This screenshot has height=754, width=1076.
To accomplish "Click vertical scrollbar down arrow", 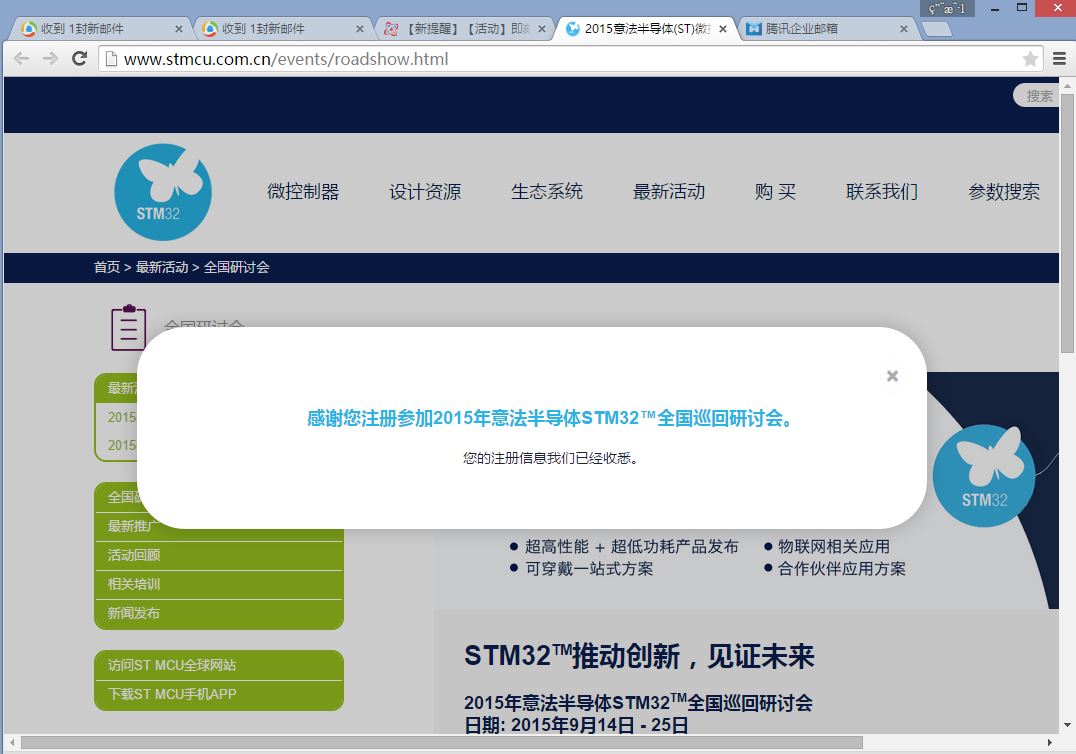I will click(x=1067, y=725).
